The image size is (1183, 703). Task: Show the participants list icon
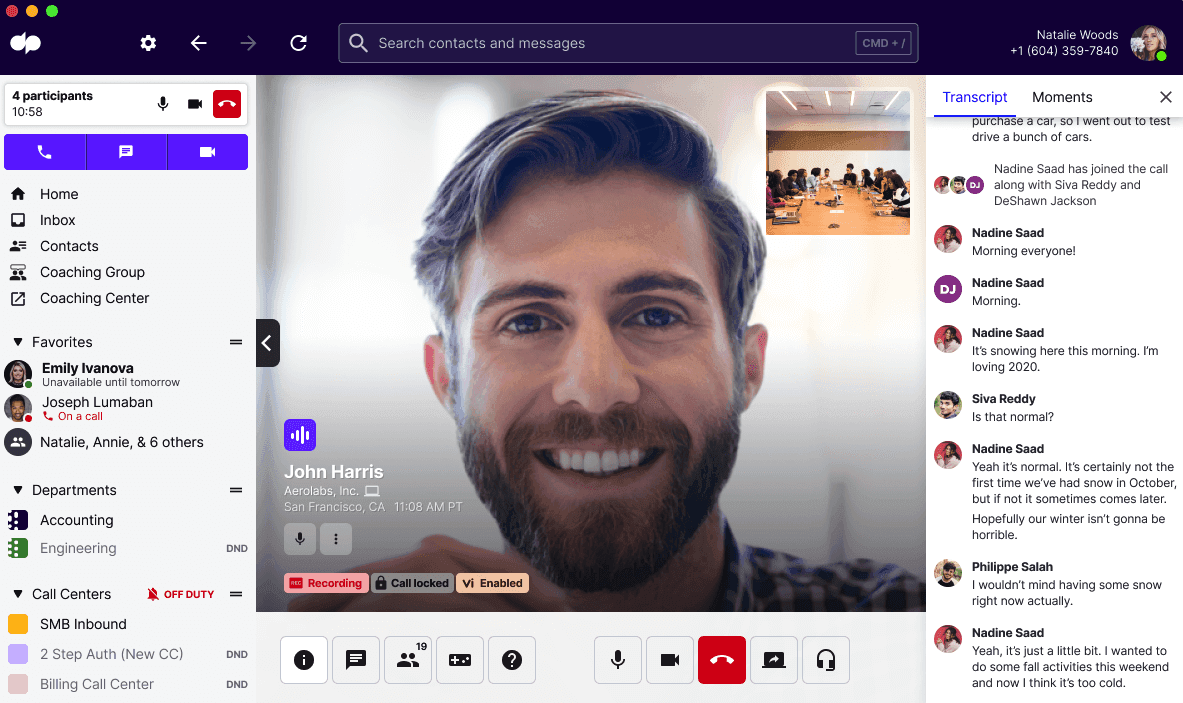pos(408,660)
